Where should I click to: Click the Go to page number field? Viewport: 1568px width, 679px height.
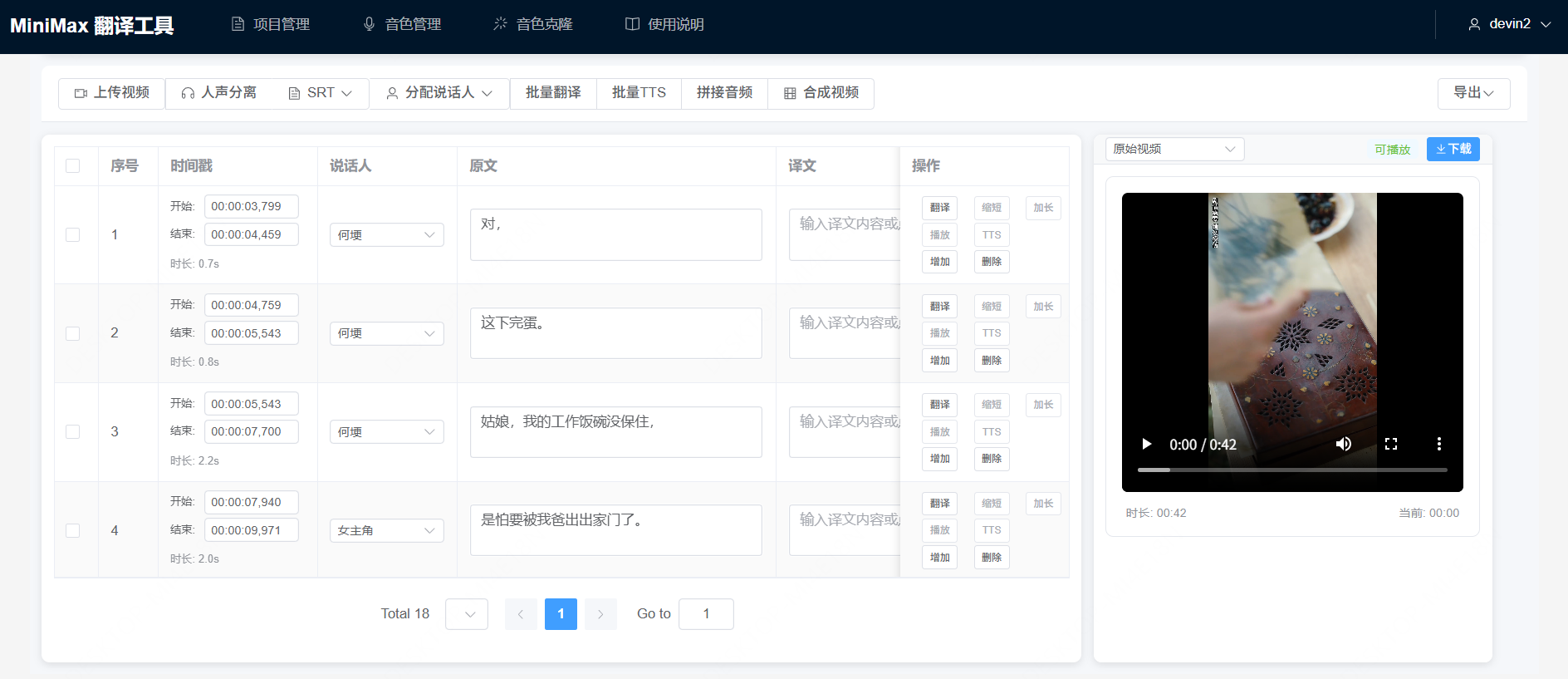tap(706, 614)
